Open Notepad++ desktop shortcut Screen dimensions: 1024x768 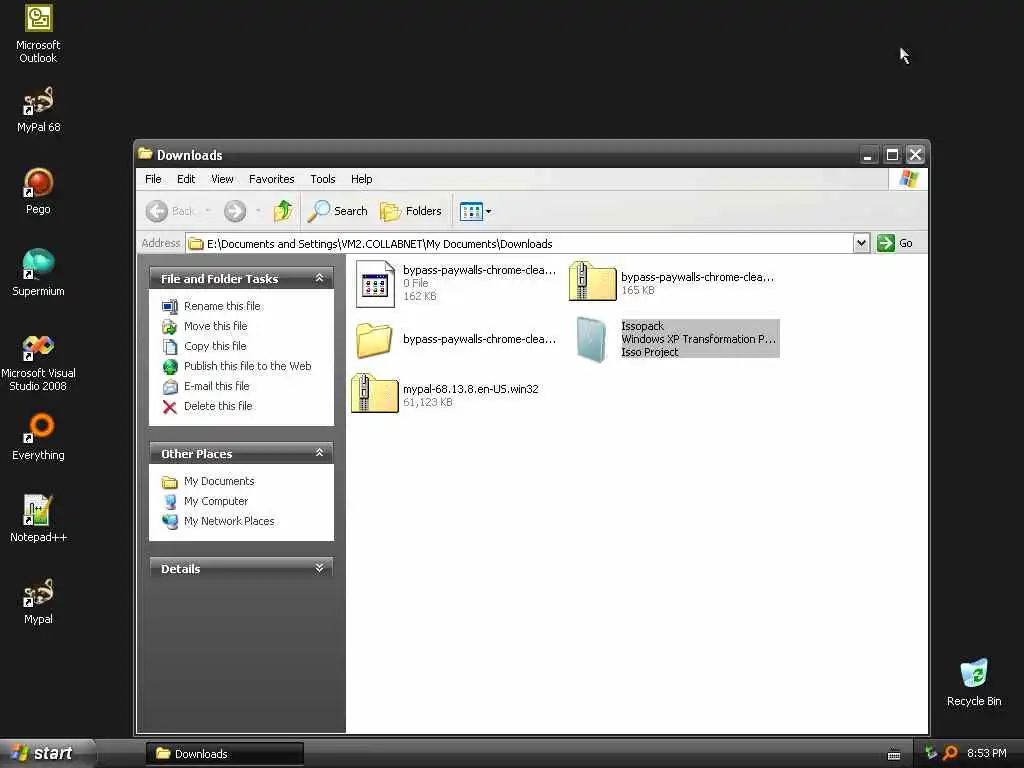point(38,519)
